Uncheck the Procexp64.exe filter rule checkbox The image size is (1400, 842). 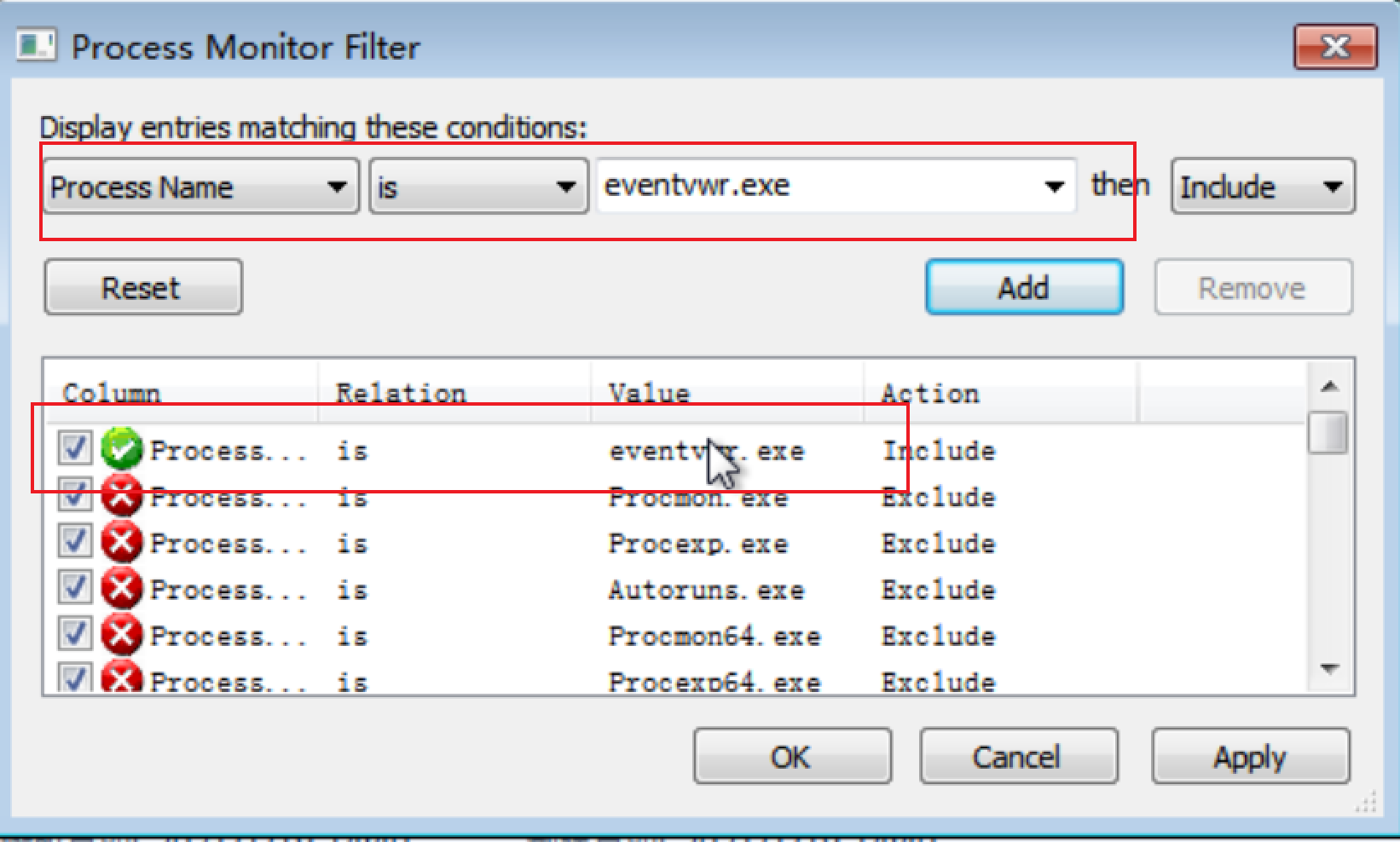coord(74,678)
